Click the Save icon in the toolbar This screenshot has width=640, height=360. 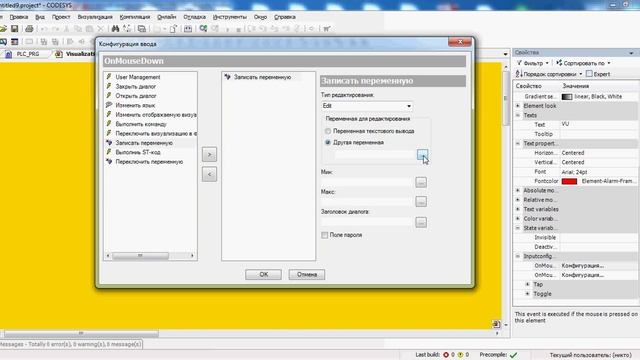(15, 29)
